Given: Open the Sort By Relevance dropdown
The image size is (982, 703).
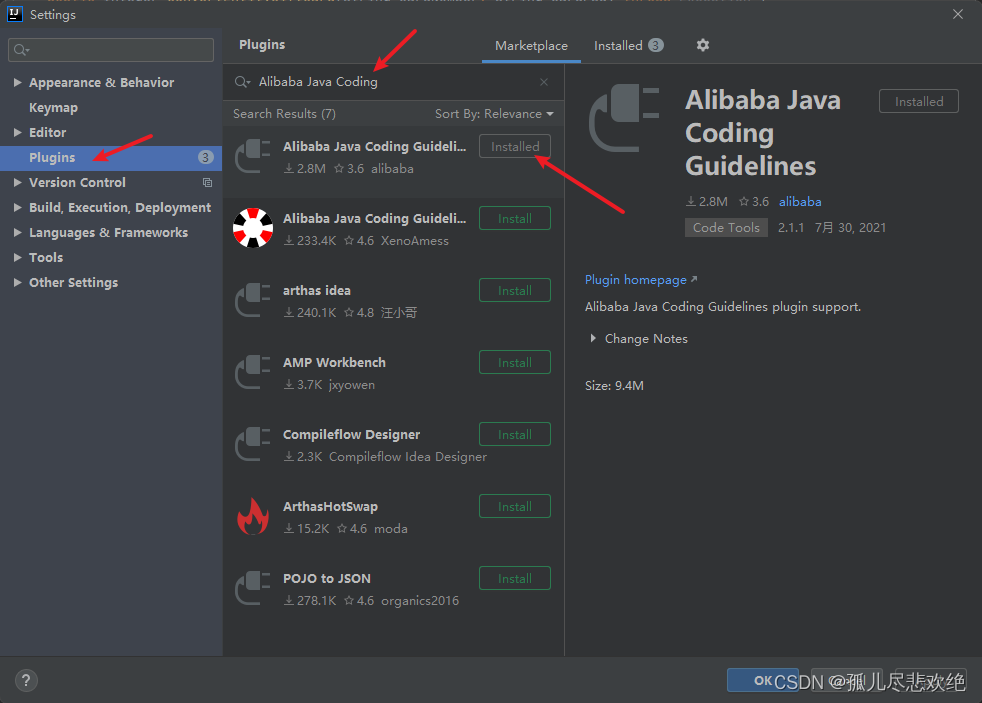Looking at the screenshot, I should point(494,114).
